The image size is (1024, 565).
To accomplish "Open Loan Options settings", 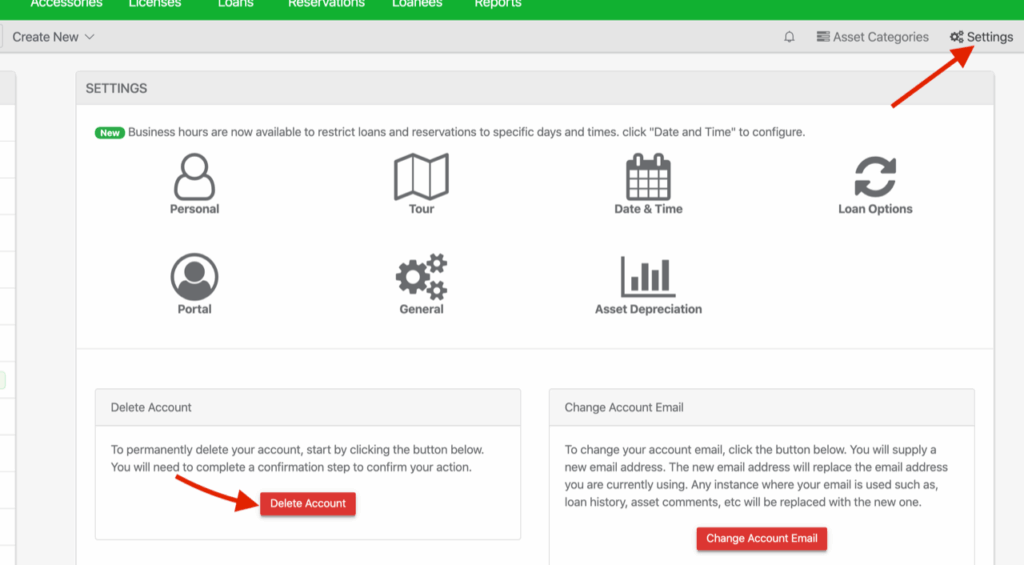I will (875, 178).
